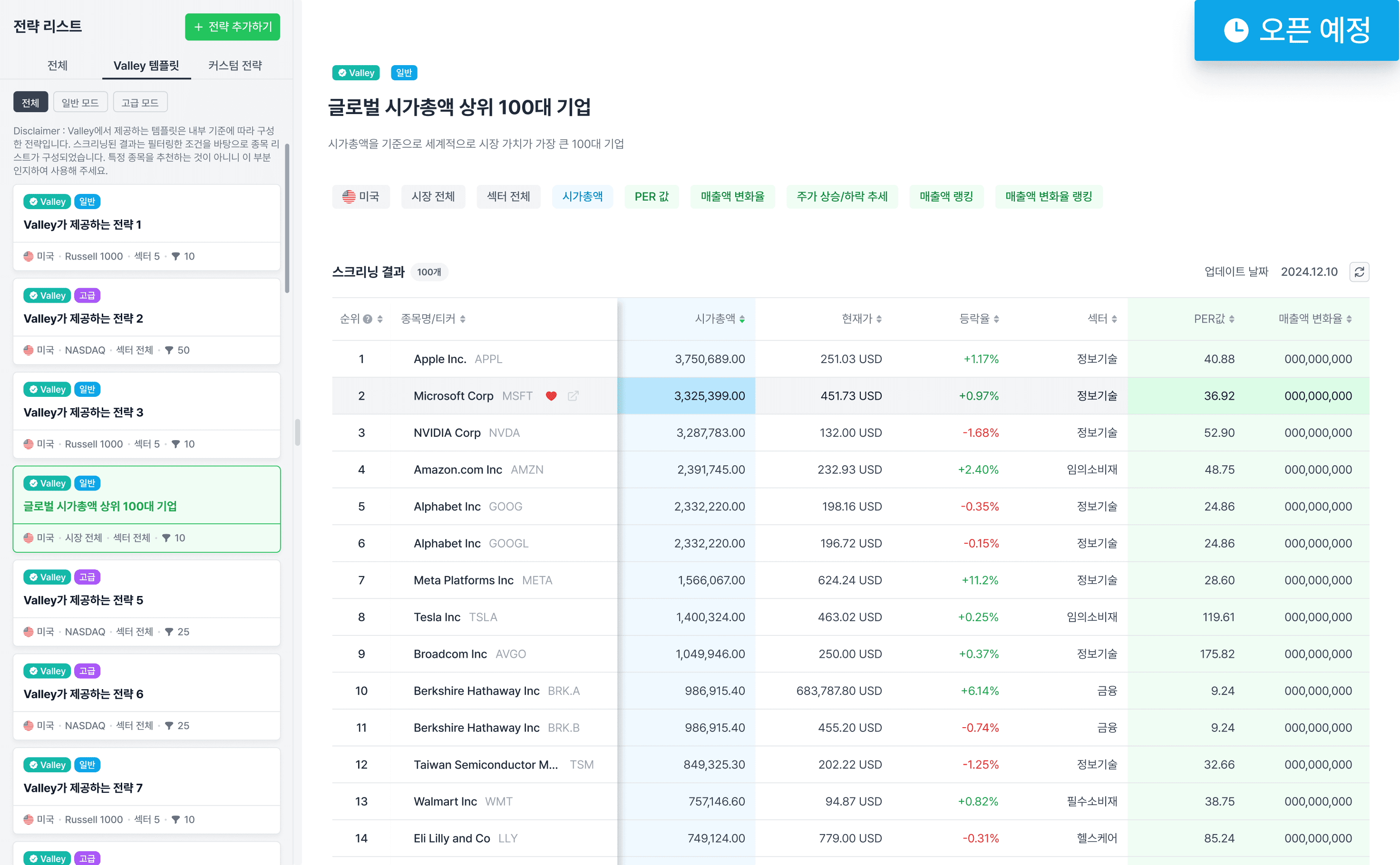Sort the table by 시가총액 column
Viewport: 1400px width, 865px height.
742,318
